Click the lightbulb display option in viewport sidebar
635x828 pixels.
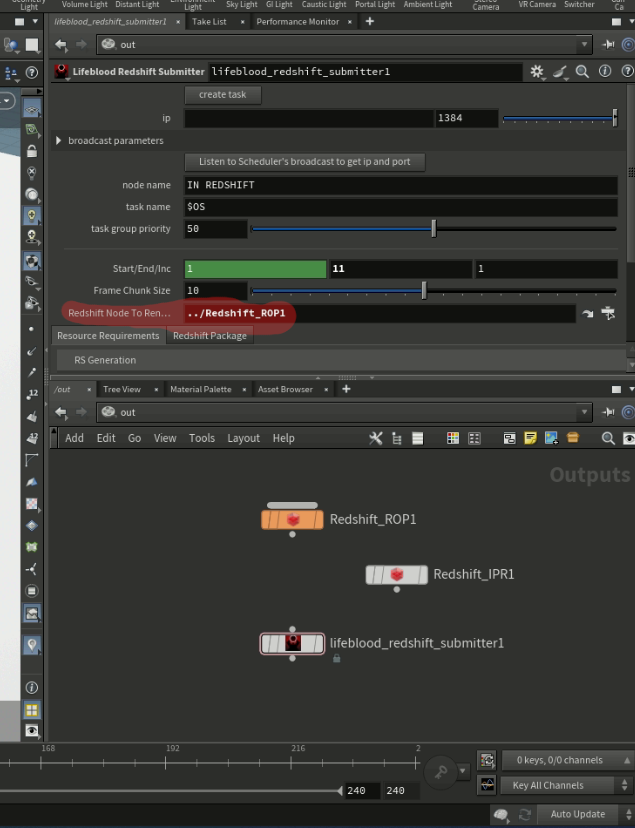[x=32, y=215]
